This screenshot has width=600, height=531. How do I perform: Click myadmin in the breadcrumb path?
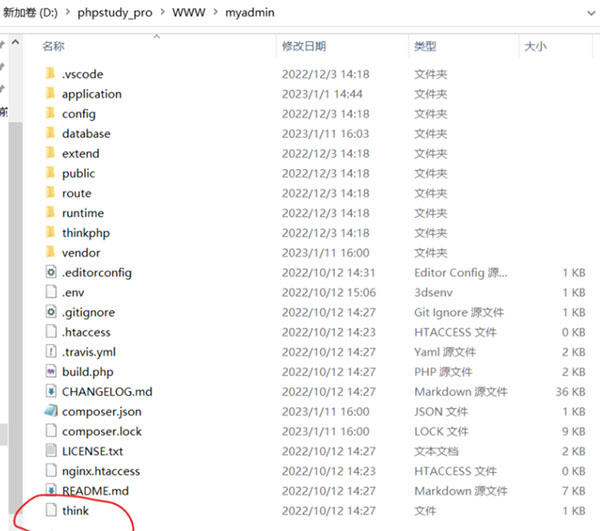coord(249,12)
